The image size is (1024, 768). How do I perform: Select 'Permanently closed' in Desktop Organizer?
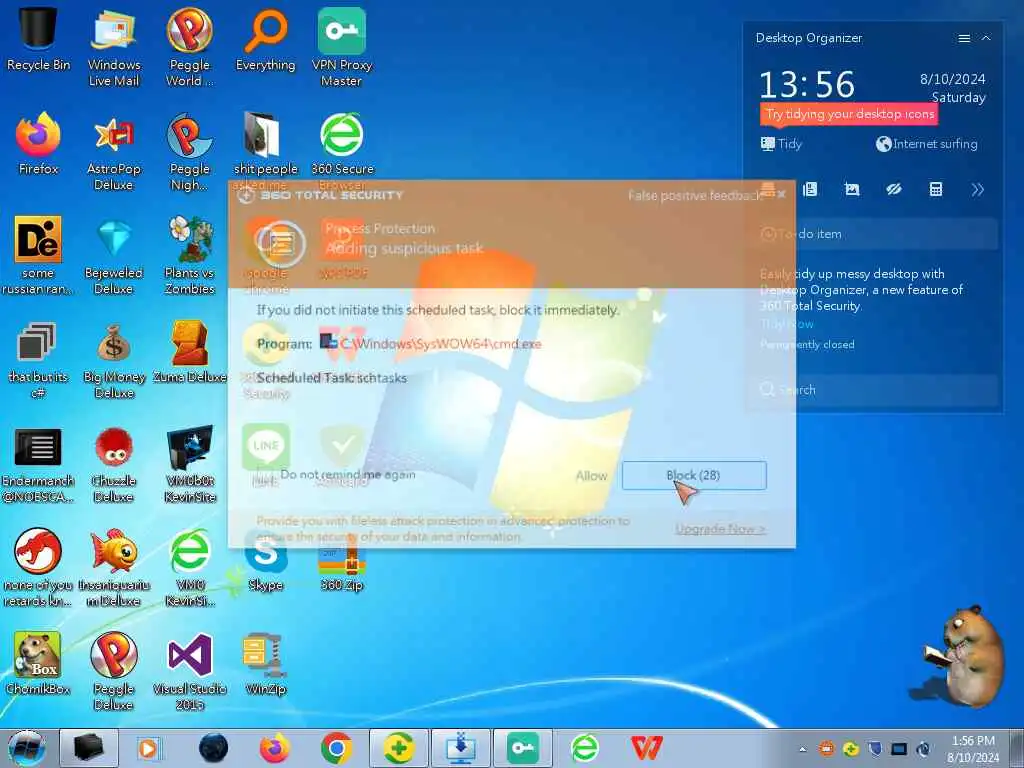[x=807, y=344]
